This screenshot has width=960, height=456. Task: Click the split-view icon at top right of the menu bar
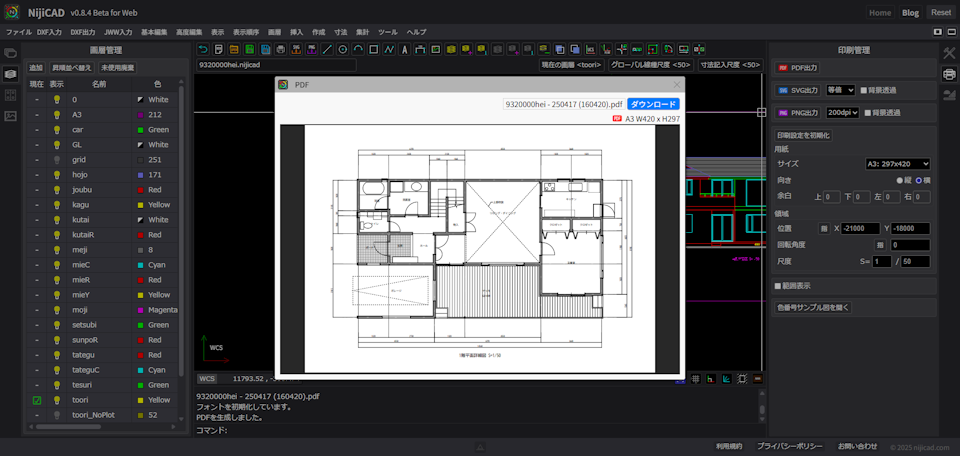click(937, 31)
